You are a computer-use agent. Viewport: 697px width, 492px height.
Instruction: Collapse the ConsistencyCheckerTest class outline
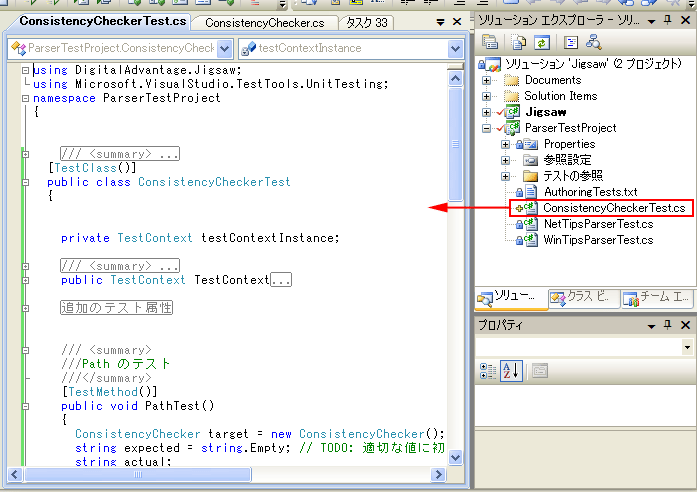click(25, 182)
